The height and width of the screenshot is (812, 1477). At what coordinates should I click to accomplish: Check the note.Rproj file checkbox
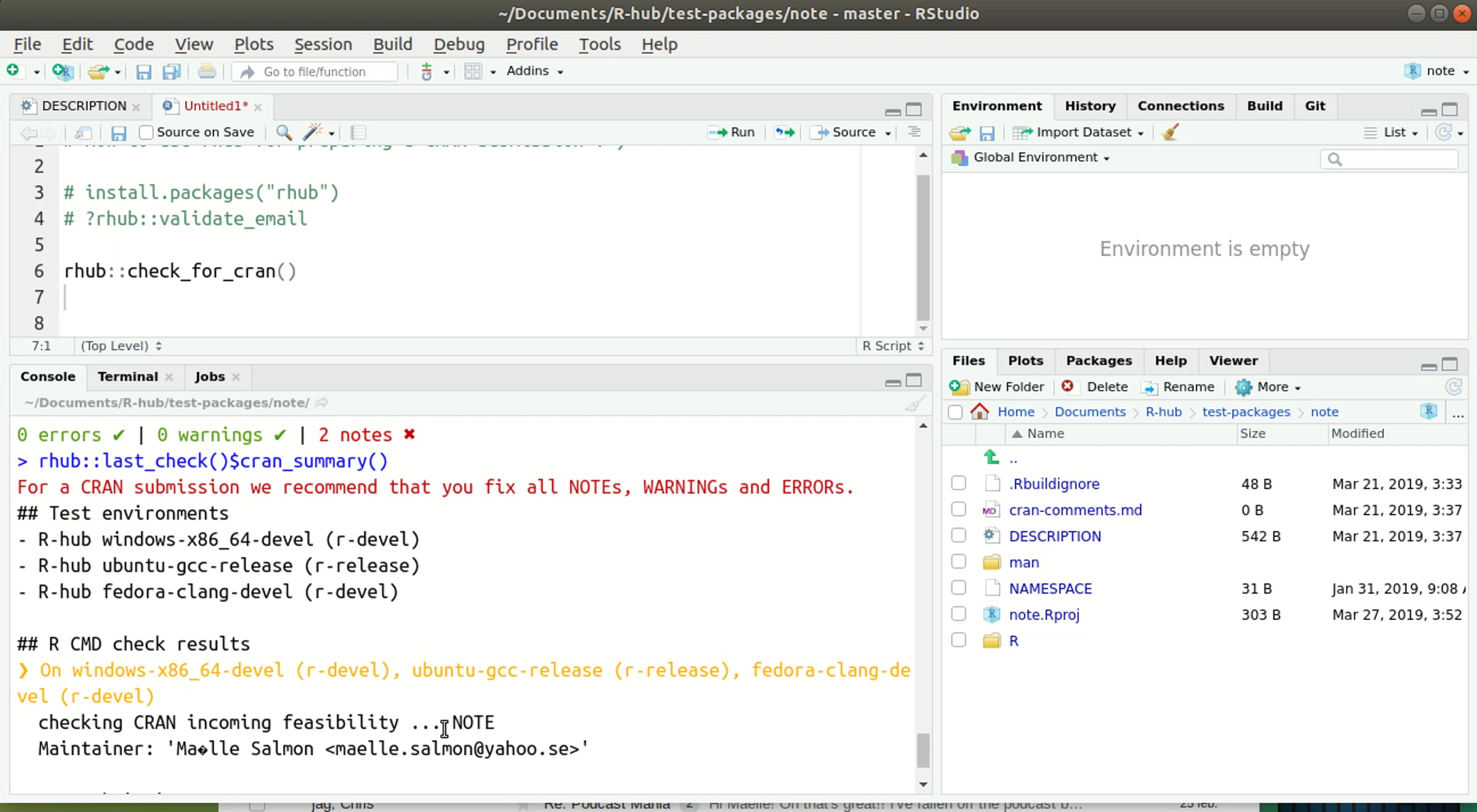(x=958, y=614)
